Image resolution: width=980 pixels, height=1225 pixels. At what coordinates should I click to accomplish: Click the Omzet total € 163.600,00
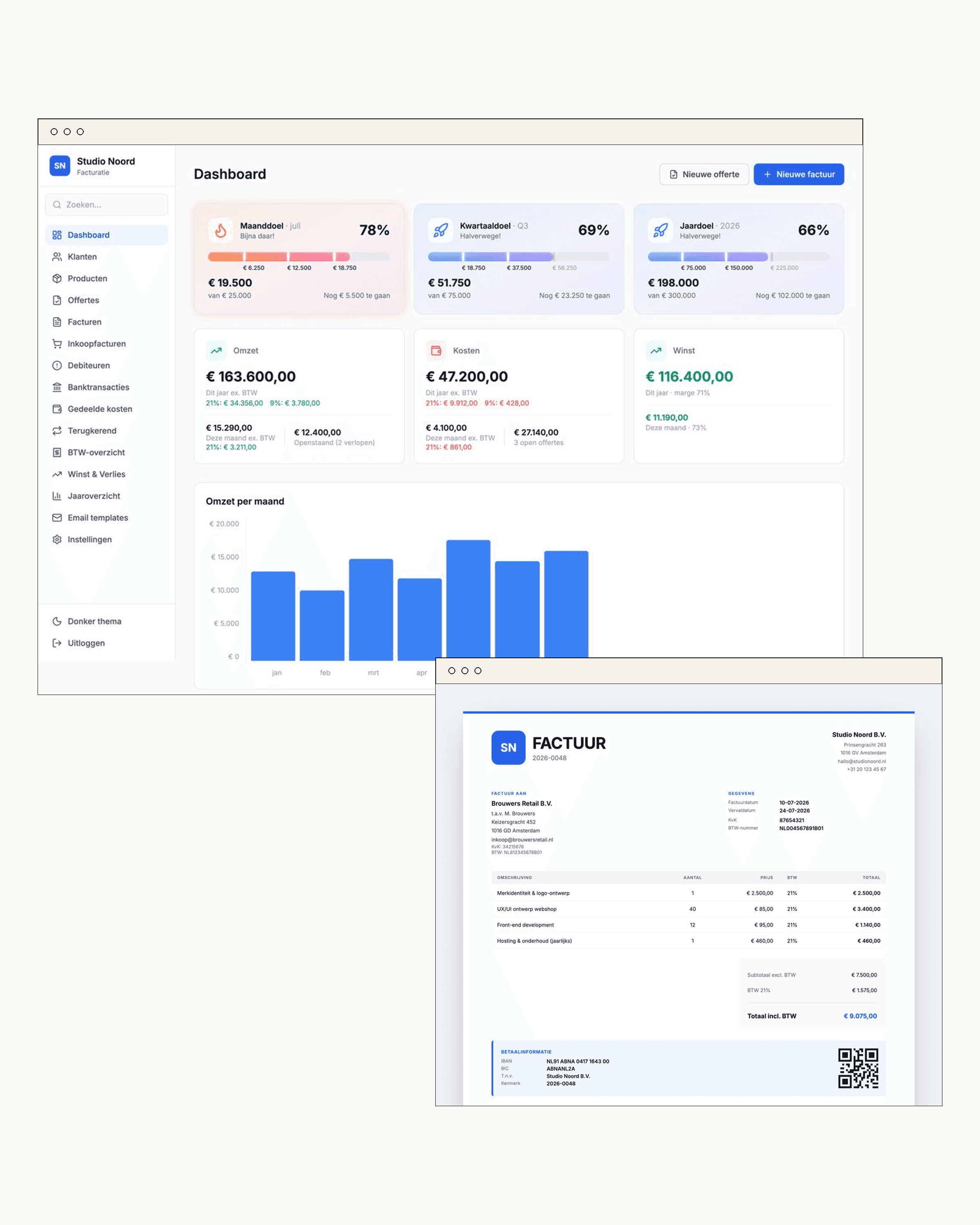click(251, 377)
